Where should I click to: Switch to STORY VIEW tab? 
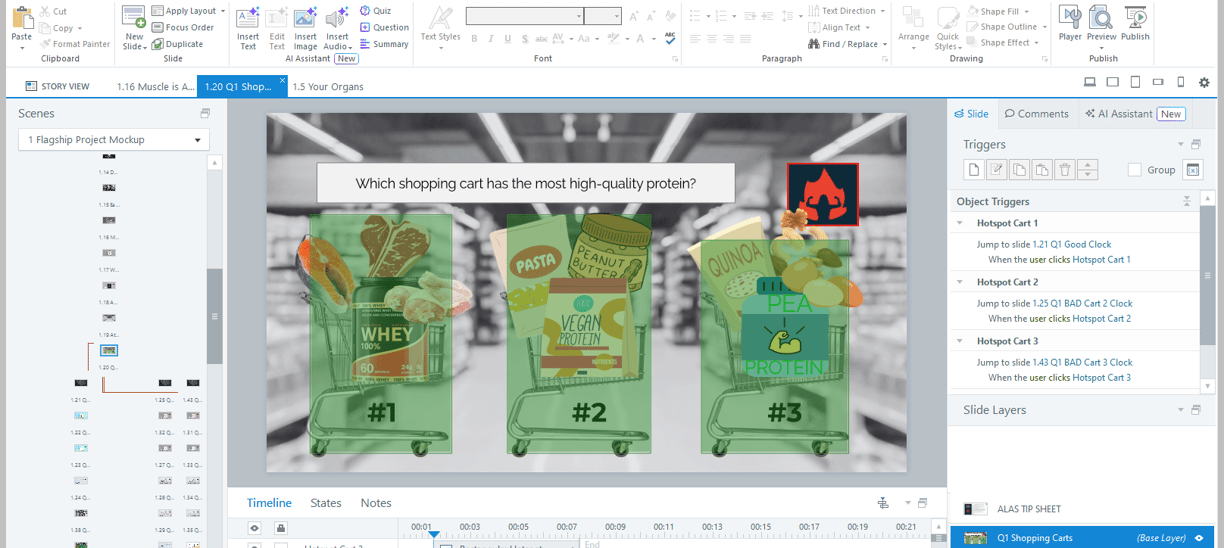(56, 86)
